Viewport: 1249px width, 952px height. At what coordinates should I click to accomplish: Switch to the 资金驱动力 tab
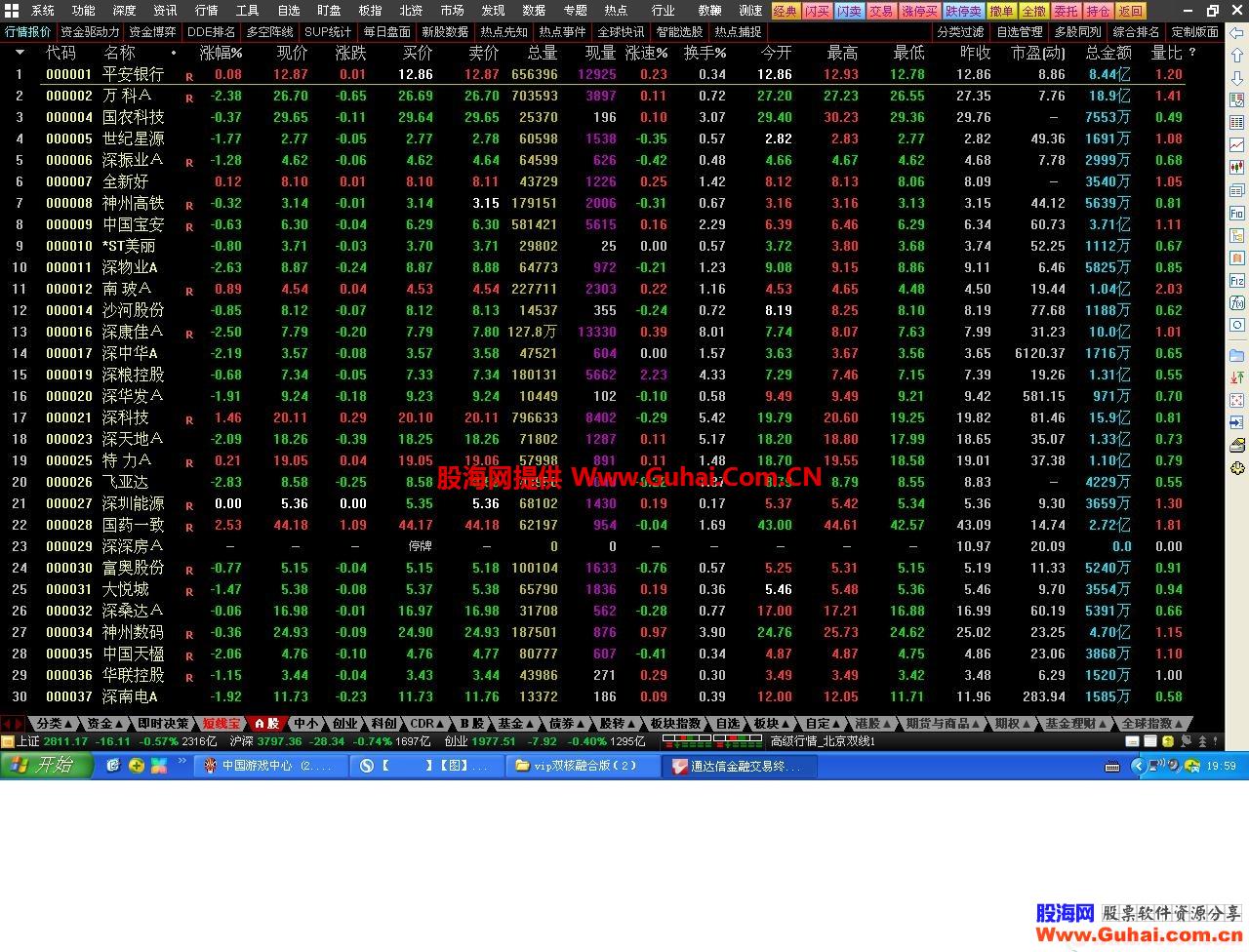(x=90, y=32)
